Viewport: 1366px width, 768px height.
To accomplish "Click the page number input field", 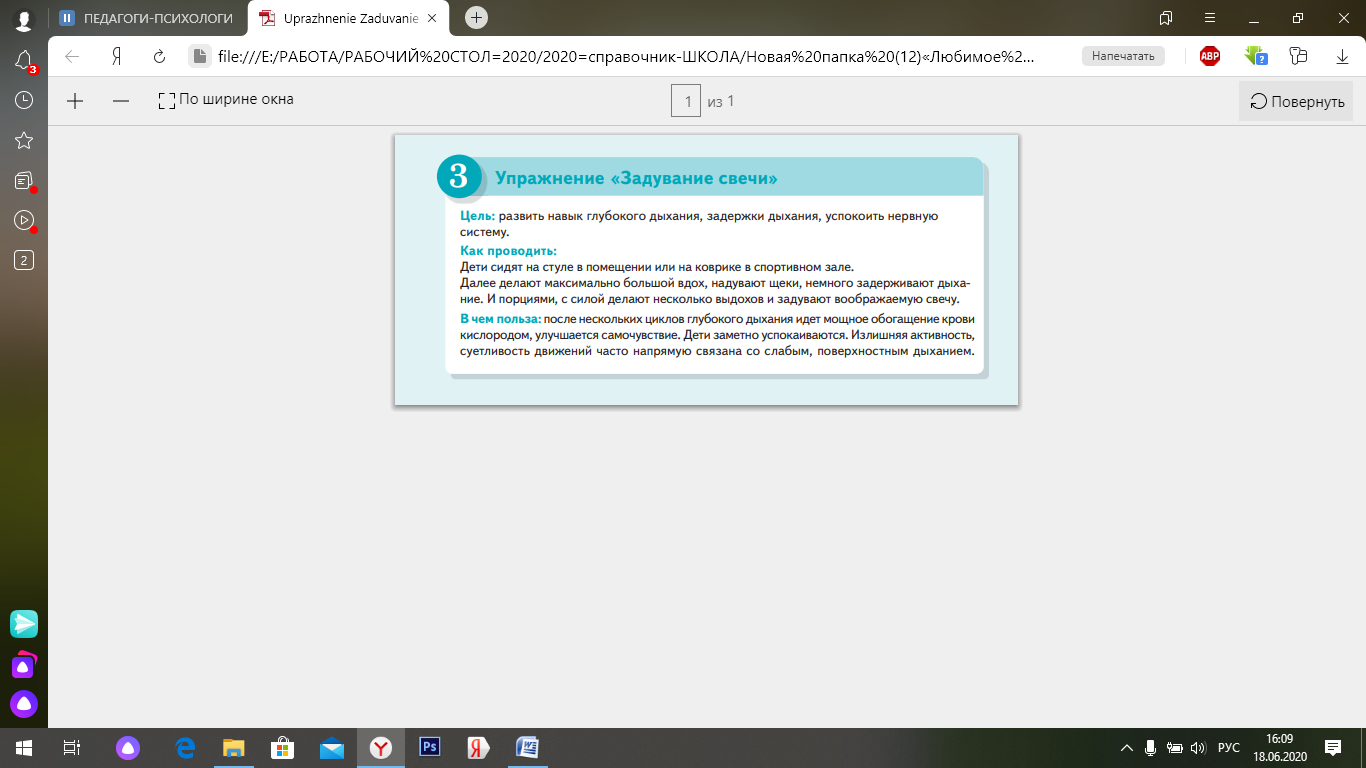I will (x=686, y=101).
